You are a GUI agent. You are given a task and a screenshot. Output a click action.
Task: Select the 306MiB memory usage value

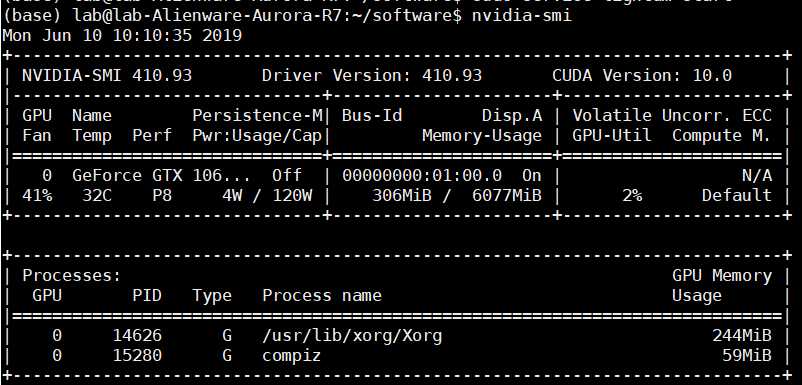402,195
